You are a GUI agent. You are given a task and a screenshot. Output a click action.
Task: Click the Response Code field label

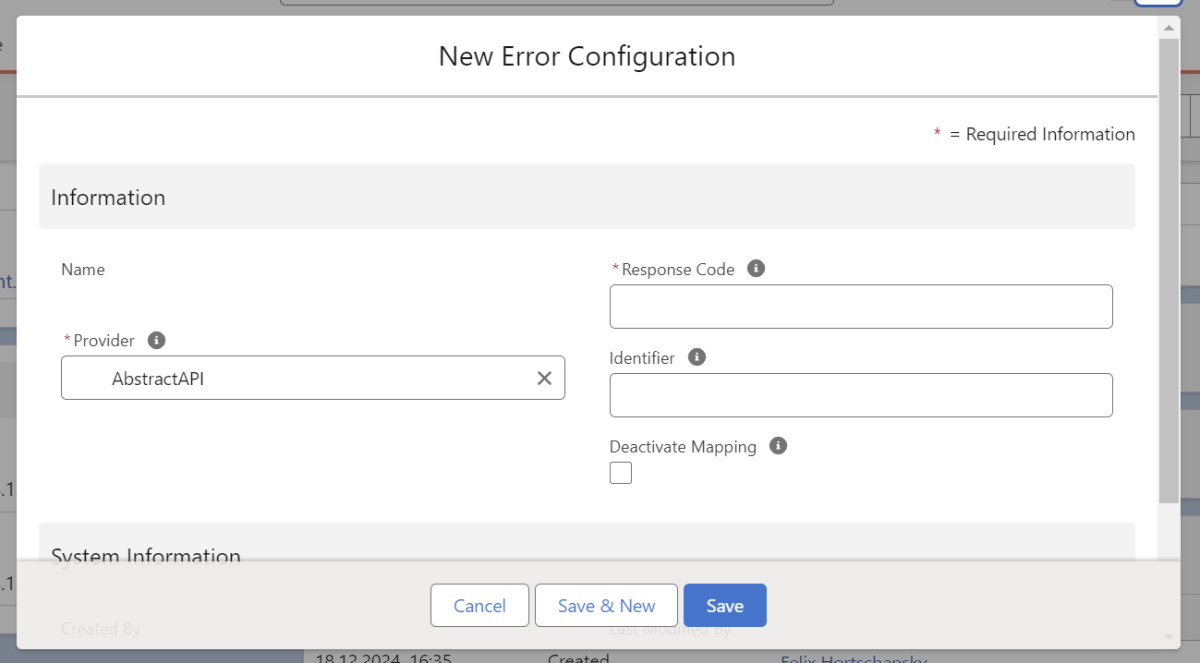(678, 270)
